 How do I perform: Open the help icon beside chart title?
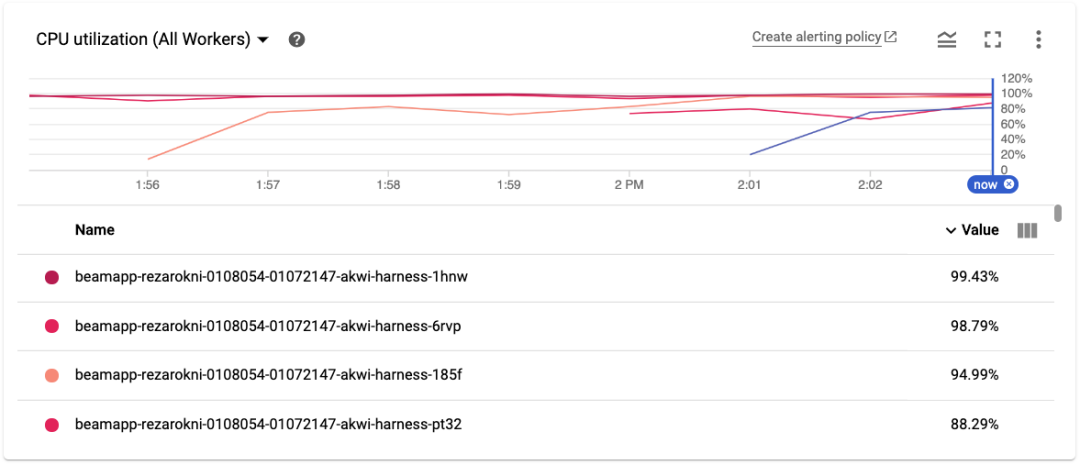pos(296,40)
